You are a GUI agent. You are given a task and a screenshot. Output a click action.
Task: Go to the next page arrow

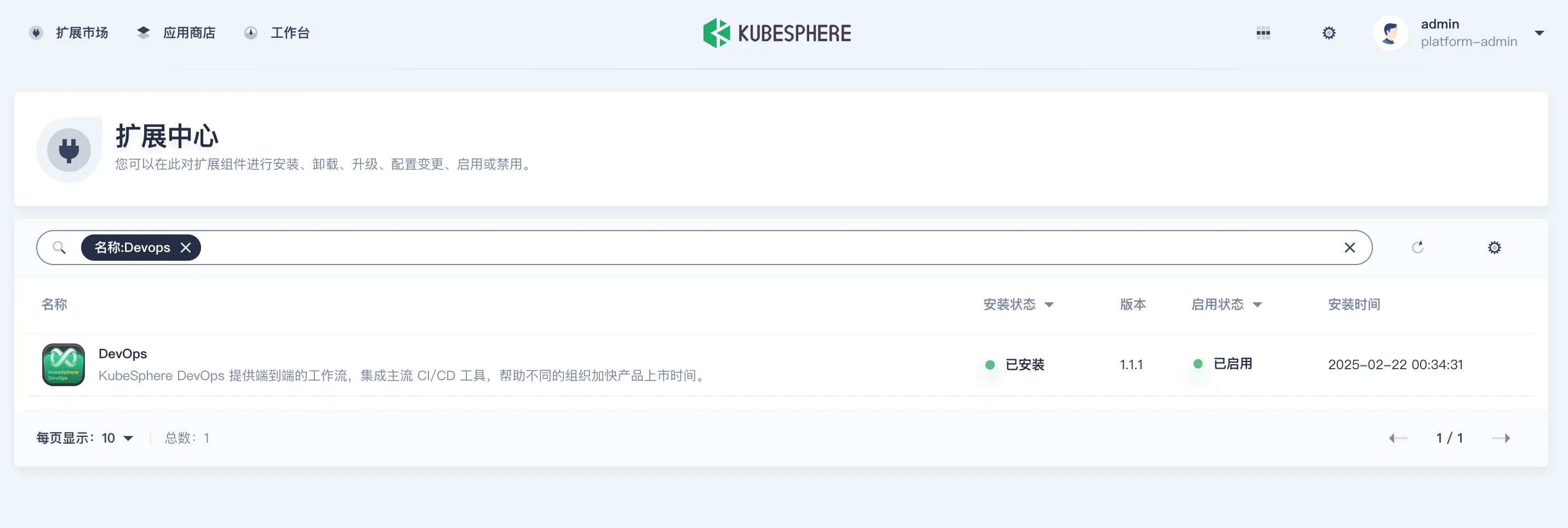1501,438
